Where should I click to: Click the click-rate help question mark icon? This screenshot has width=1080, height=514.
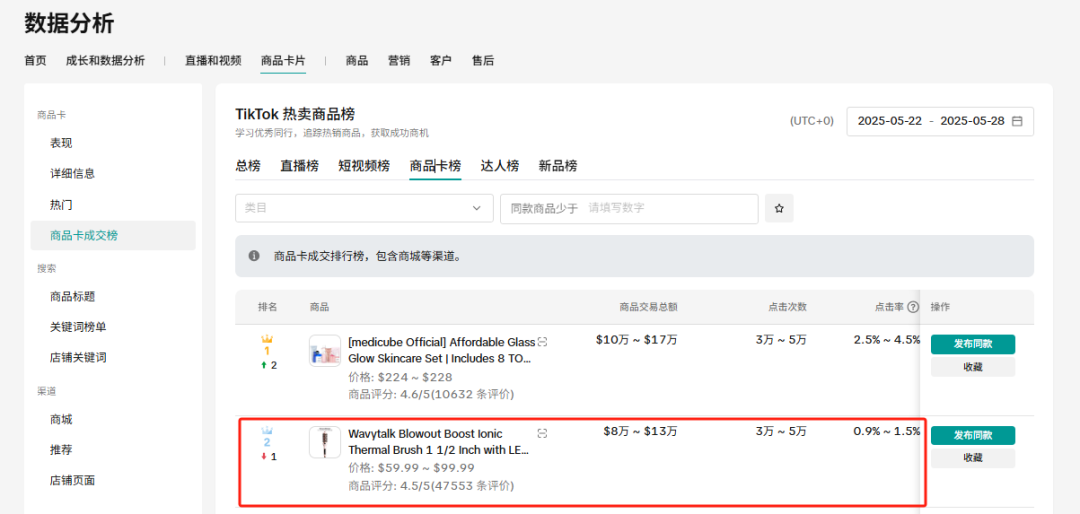(x=913, y=307)
